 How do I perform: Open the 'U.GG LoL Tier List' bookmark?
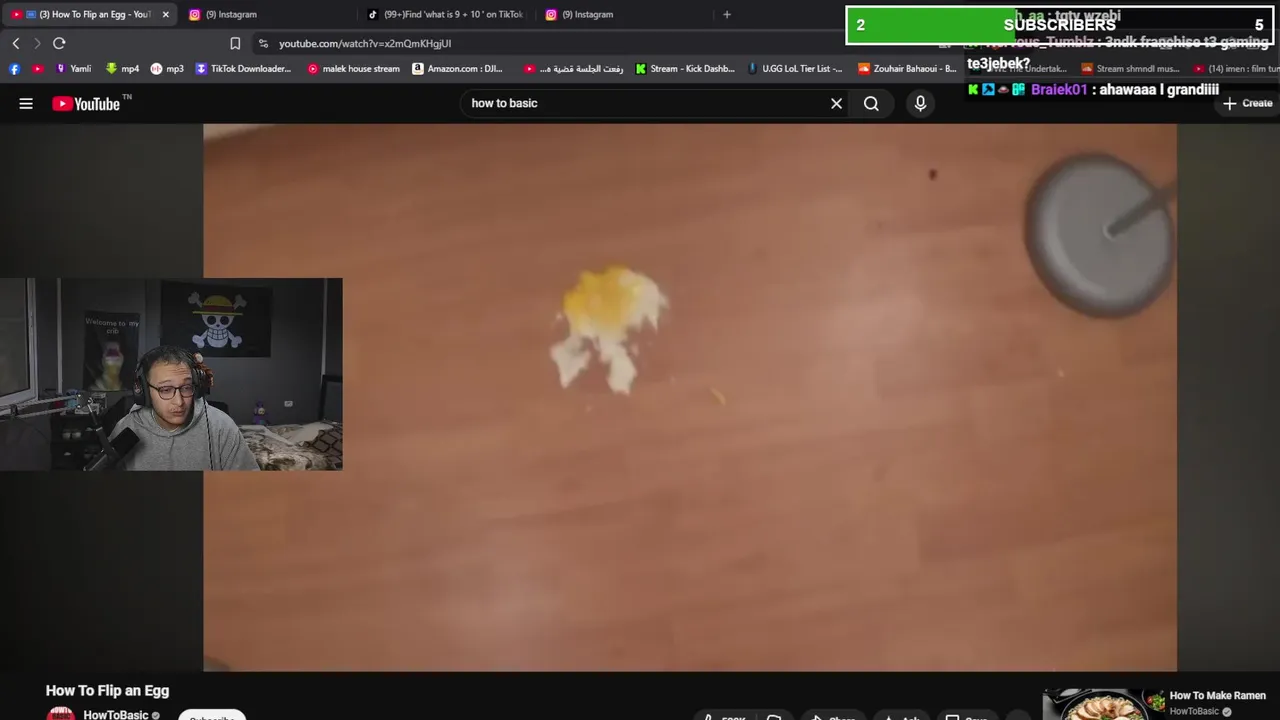[795, 69]
